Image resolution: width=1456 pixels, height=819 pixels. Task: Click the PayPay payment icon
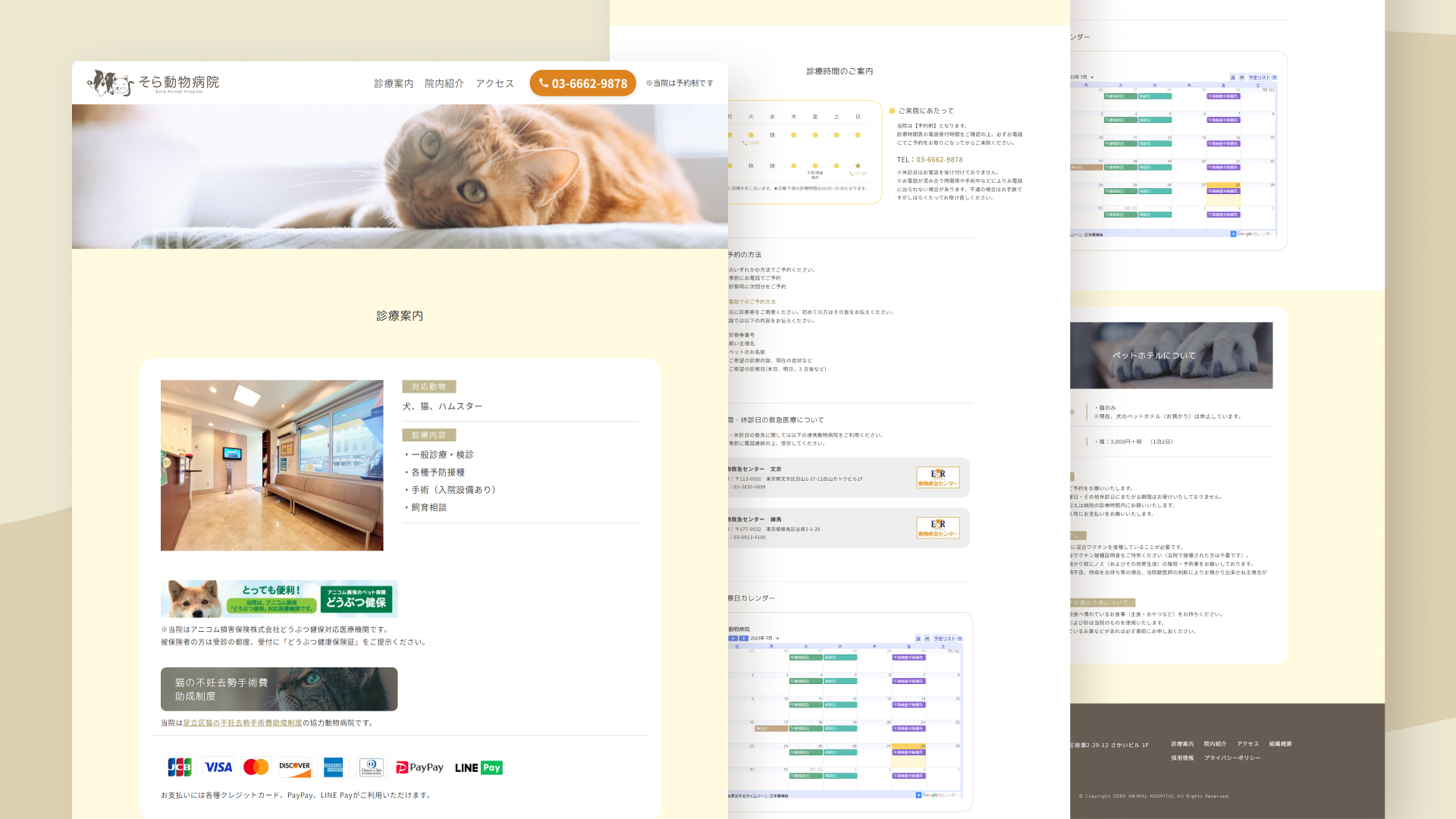coord(419,767)
